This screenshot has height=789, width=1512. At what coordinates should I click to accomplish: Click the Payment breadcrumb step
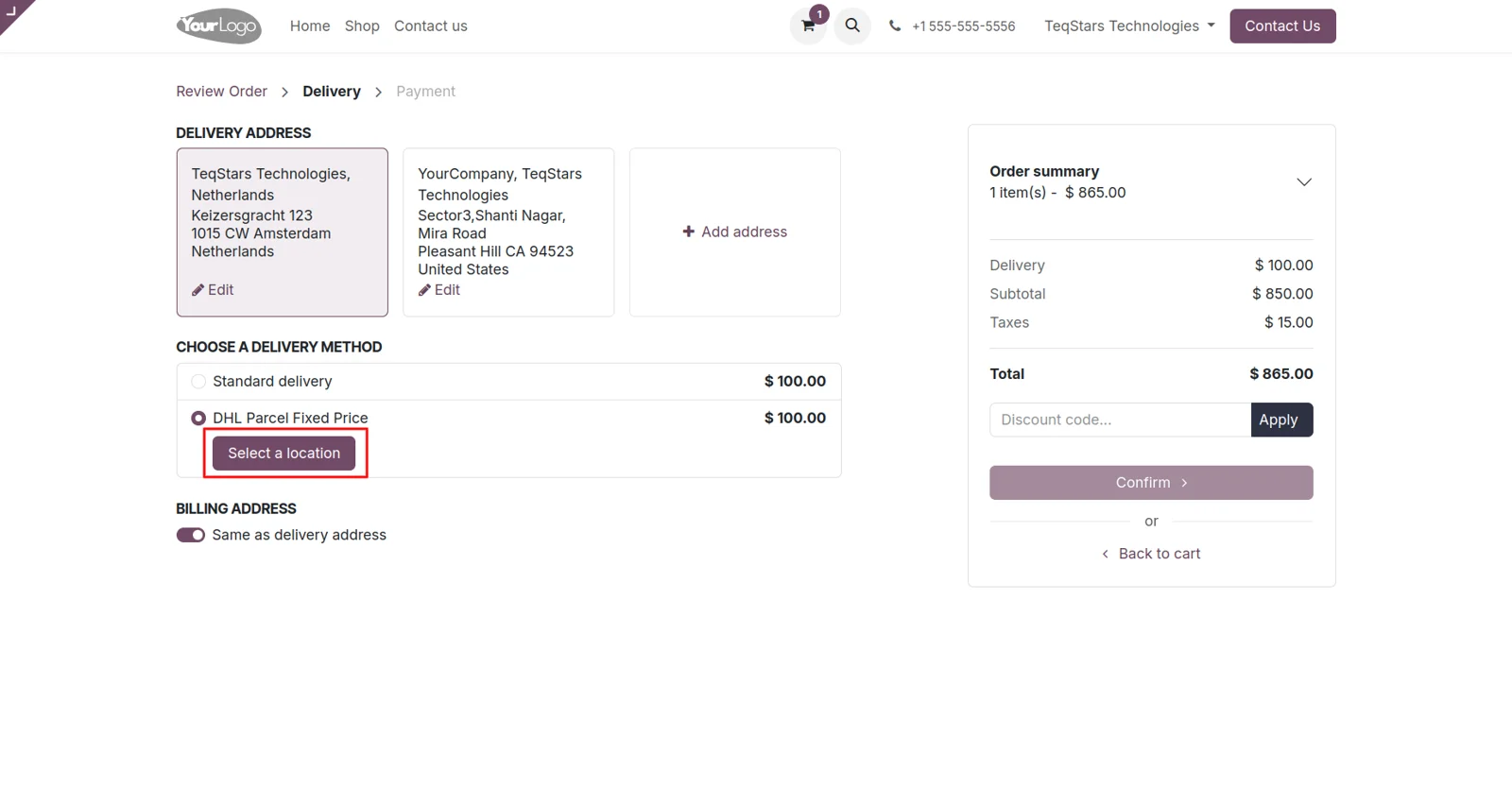point(425,92)
